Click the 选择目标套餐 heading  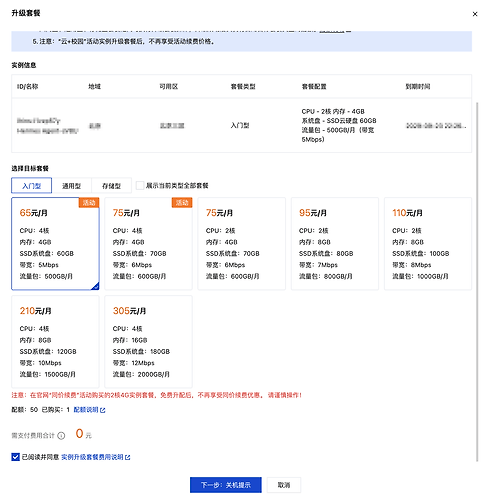(x=30, y=168)
